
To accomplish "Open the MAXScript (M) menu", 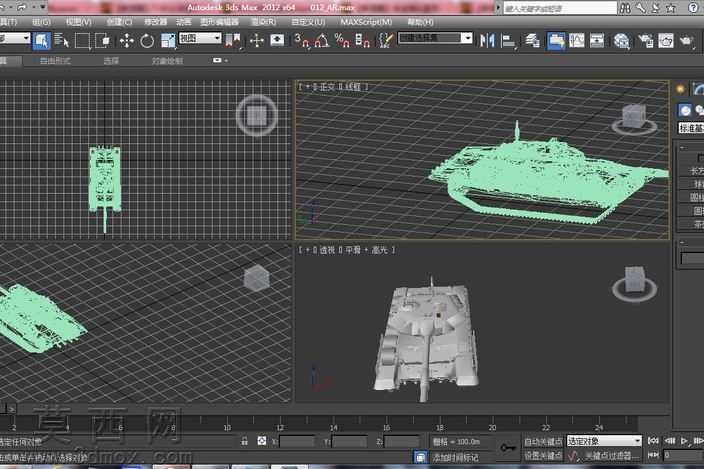I will pyautogui.click(x=366, y=22).
